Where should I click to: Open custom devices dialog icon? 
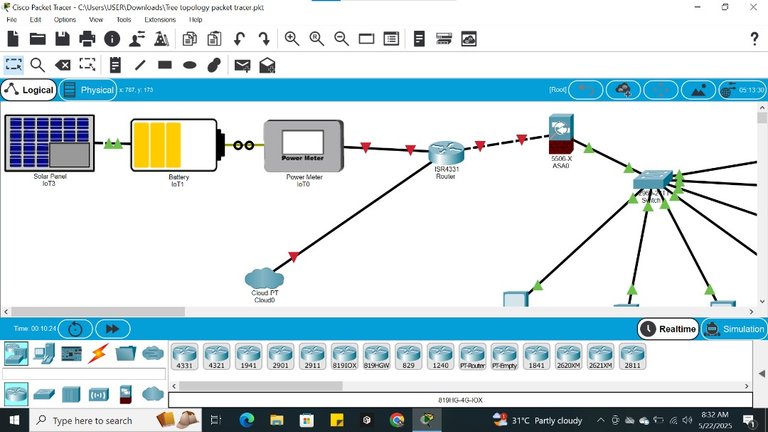[x=391, y=39]
